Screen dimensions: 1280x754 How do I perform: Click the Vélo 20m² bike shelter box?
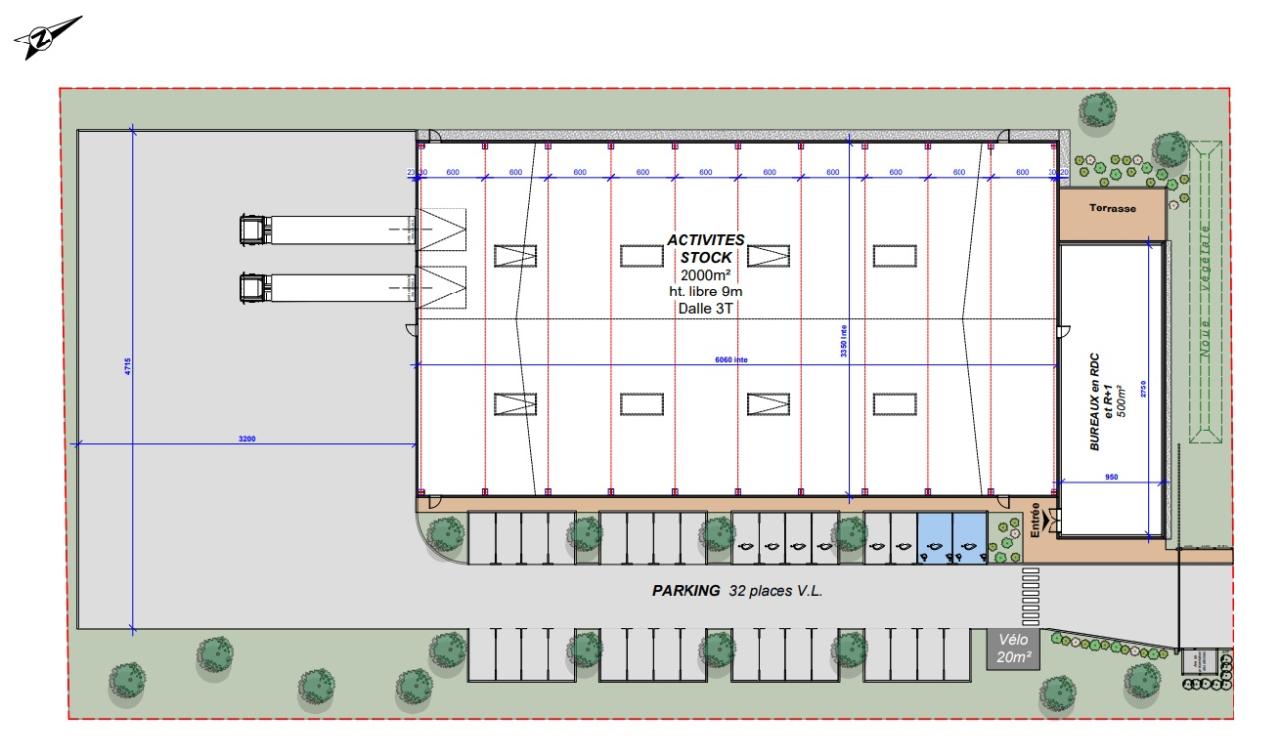point(1012,649)
